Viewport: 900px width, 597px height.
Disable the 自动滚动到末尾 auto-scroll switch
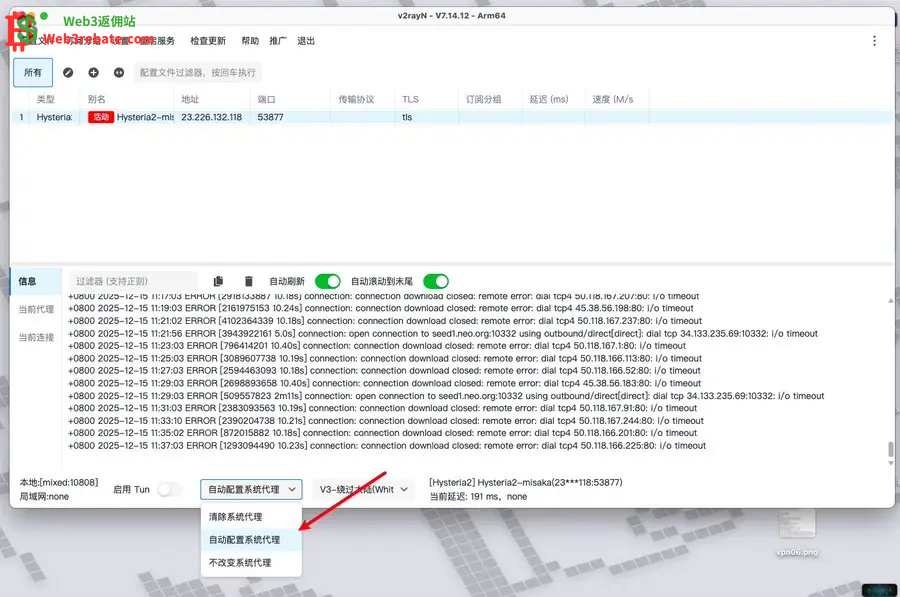click(435, 282)
